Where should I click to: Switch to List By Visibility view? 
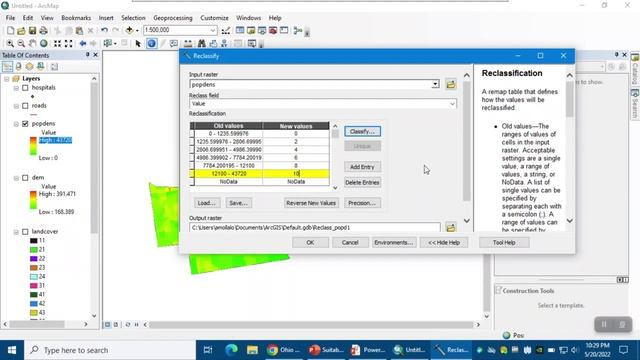pyautogui.click(x=29, y=67)
